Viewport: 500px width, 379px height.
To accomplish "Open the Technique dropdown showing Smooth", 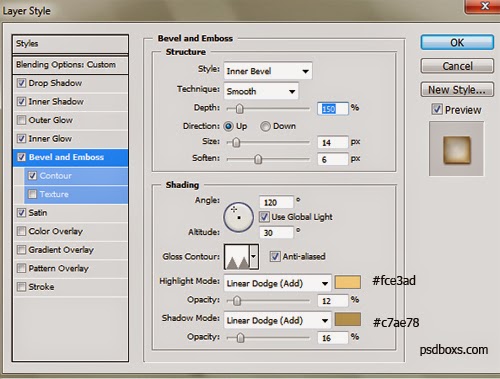I will (x=261, y=91).
